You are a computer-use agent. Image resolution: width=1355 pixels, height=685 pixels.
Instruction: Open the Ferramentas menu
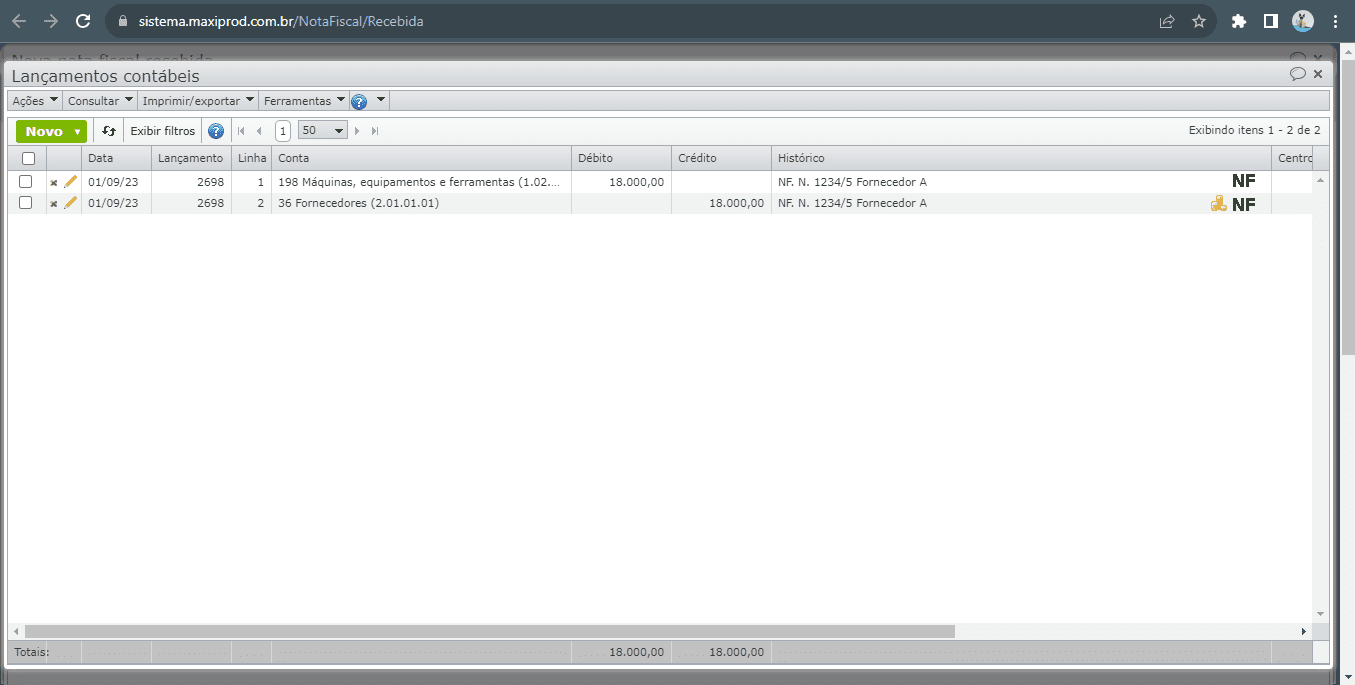304,101
